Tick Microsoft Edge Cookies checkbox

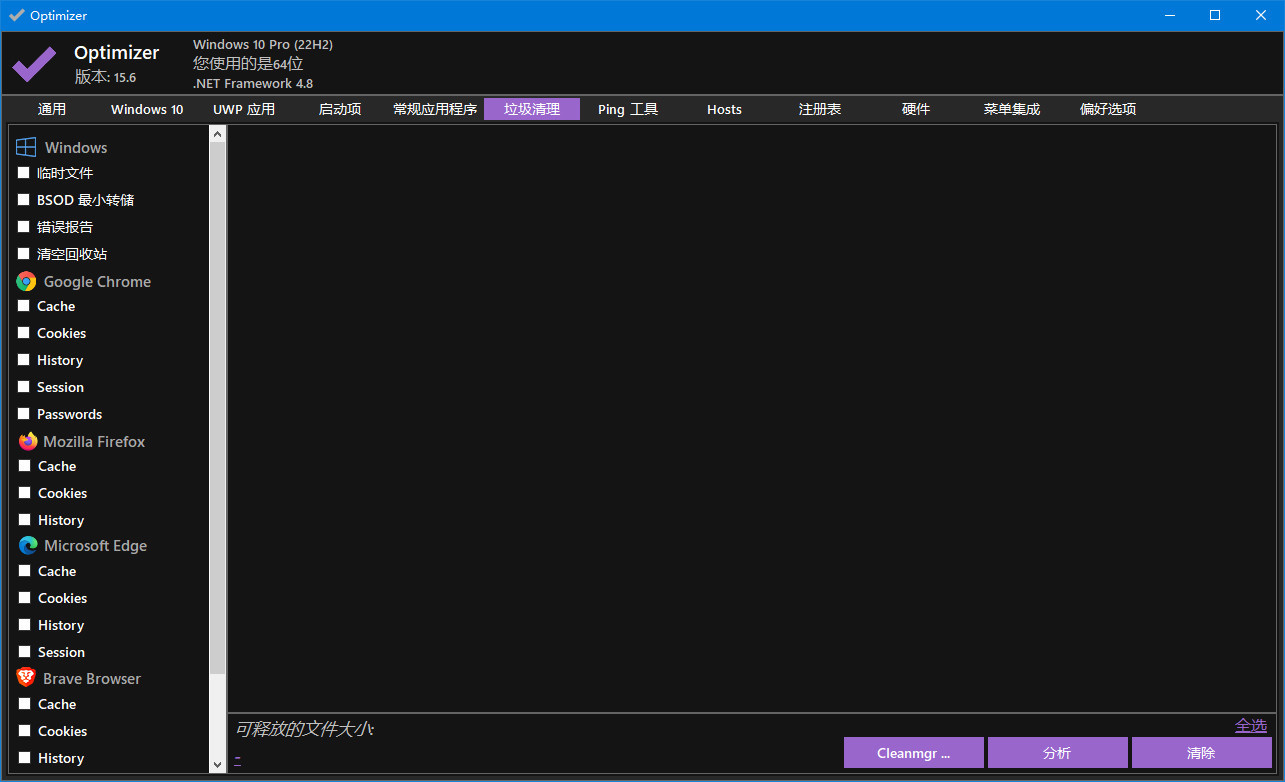24,597
